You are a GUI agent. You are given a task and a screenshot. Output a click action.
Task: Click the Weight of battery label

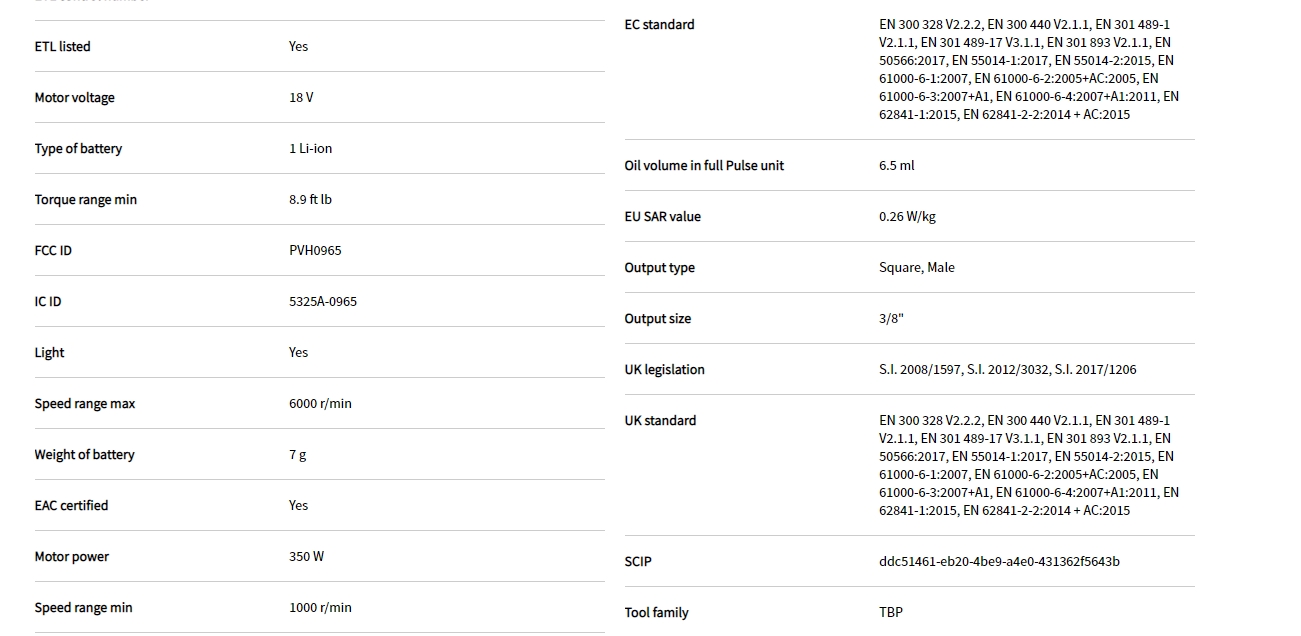(x=84, y=455)
